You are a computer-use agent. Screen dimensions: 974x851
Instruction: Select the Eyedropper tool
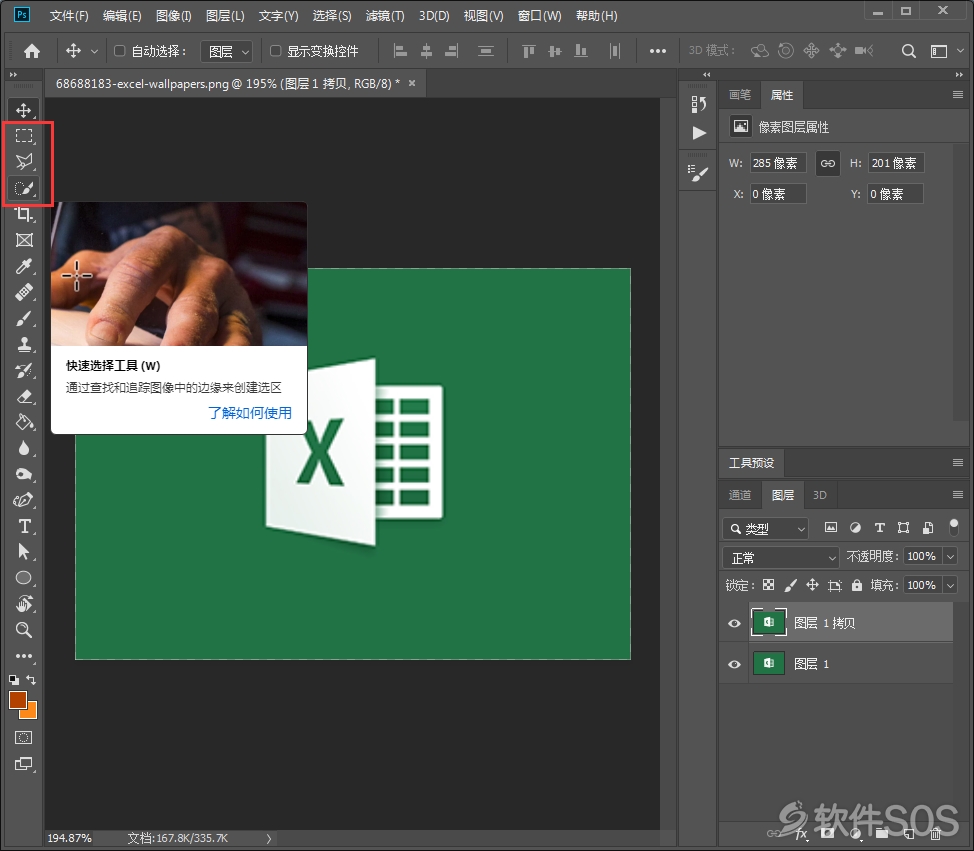click(x=24, y=266)
